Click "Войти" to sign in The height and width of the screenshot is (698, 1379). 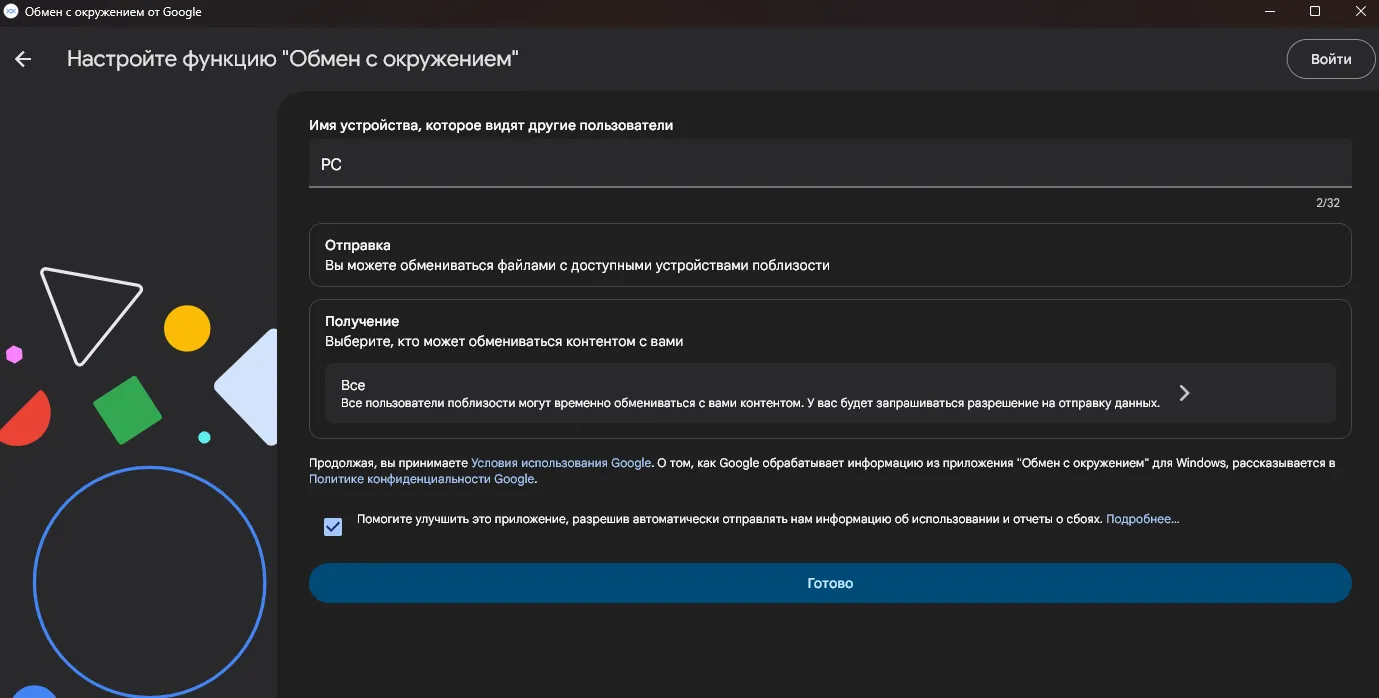(1330, 59)
